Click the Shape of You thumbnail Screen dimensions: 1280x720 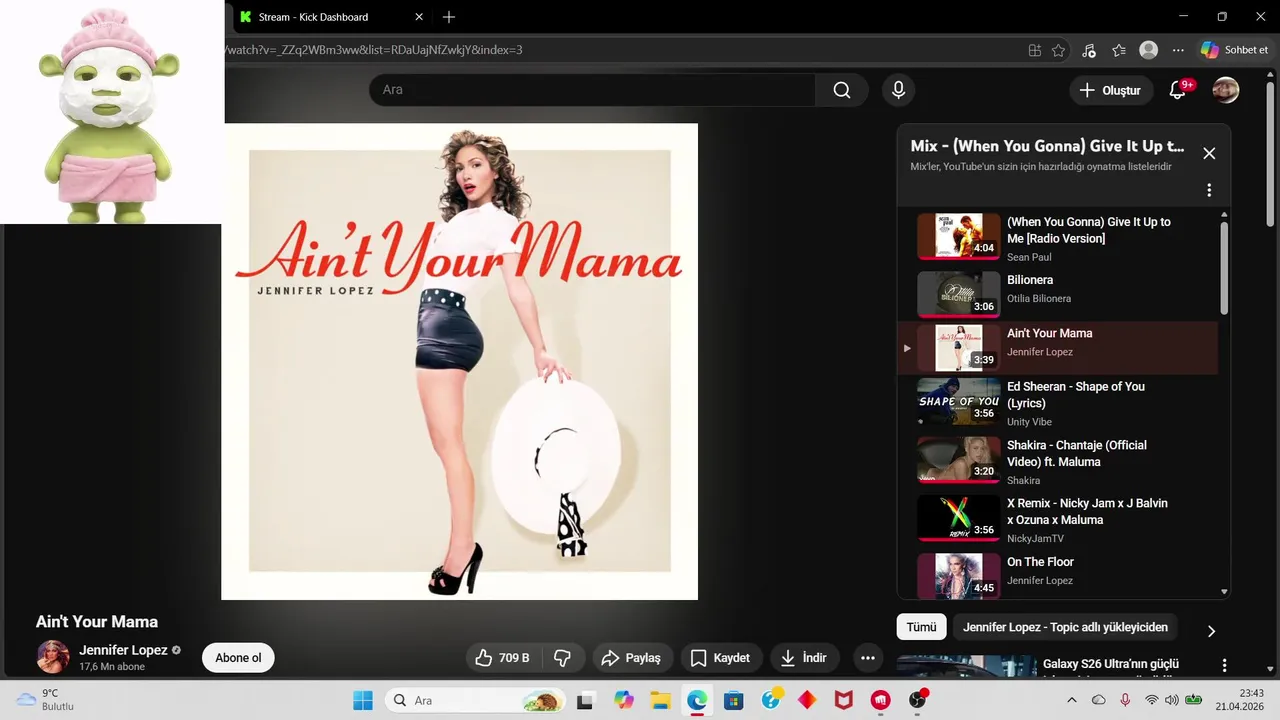pos(959,401)
